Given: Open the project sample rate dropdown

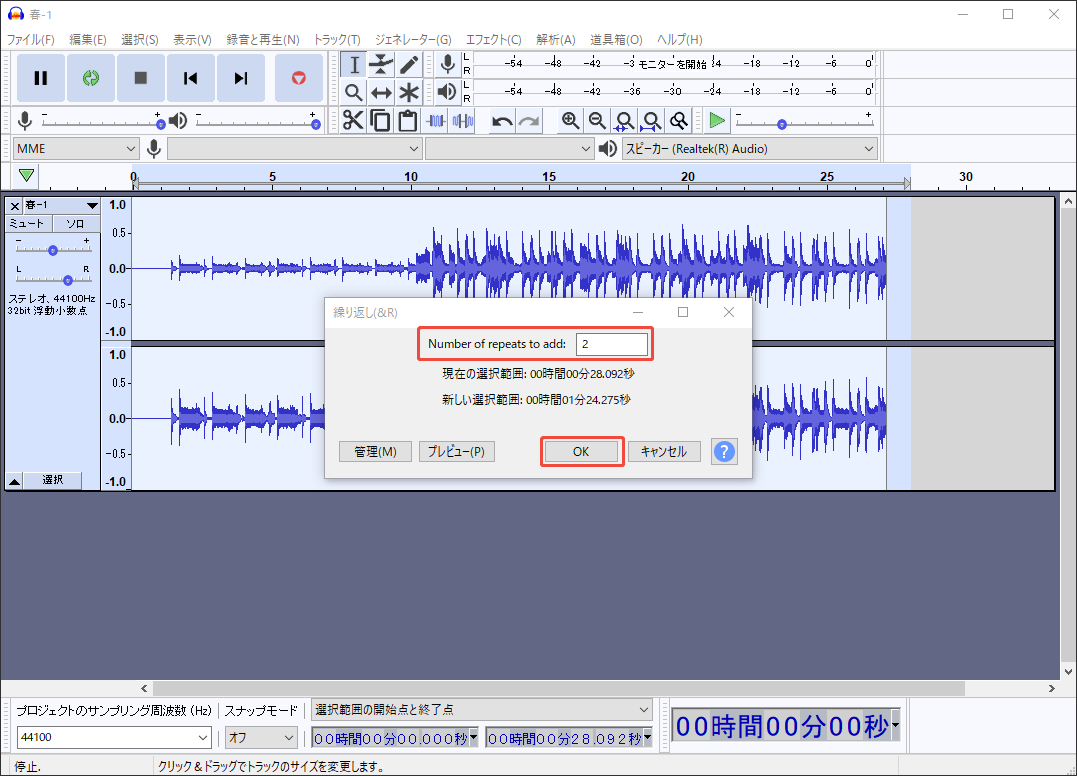Looking at the screenshot, I should [x=113, y=736].
